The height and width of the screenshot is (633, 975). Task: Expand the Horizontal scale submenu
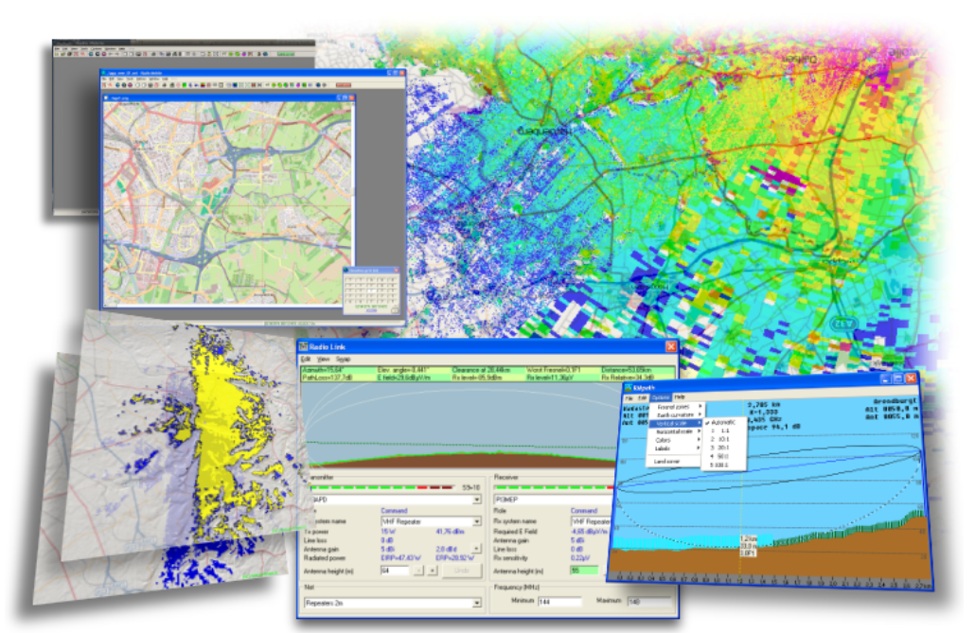tap(676, 432)
